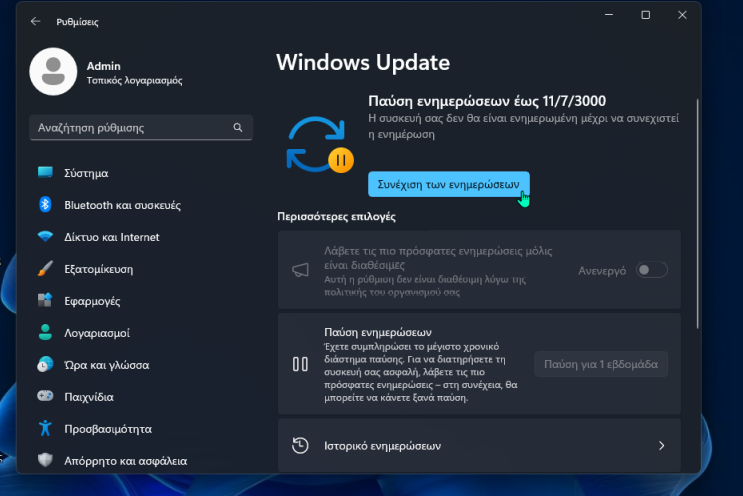Screen dimensions: 743x496
Task: Select Απόρρητο και ασφάλεια label
Action: [x=126, y=461]
